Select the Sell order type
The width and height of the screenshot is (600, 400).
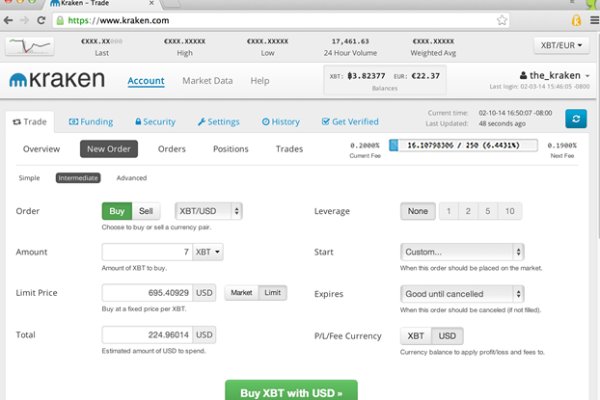(146, 211)
